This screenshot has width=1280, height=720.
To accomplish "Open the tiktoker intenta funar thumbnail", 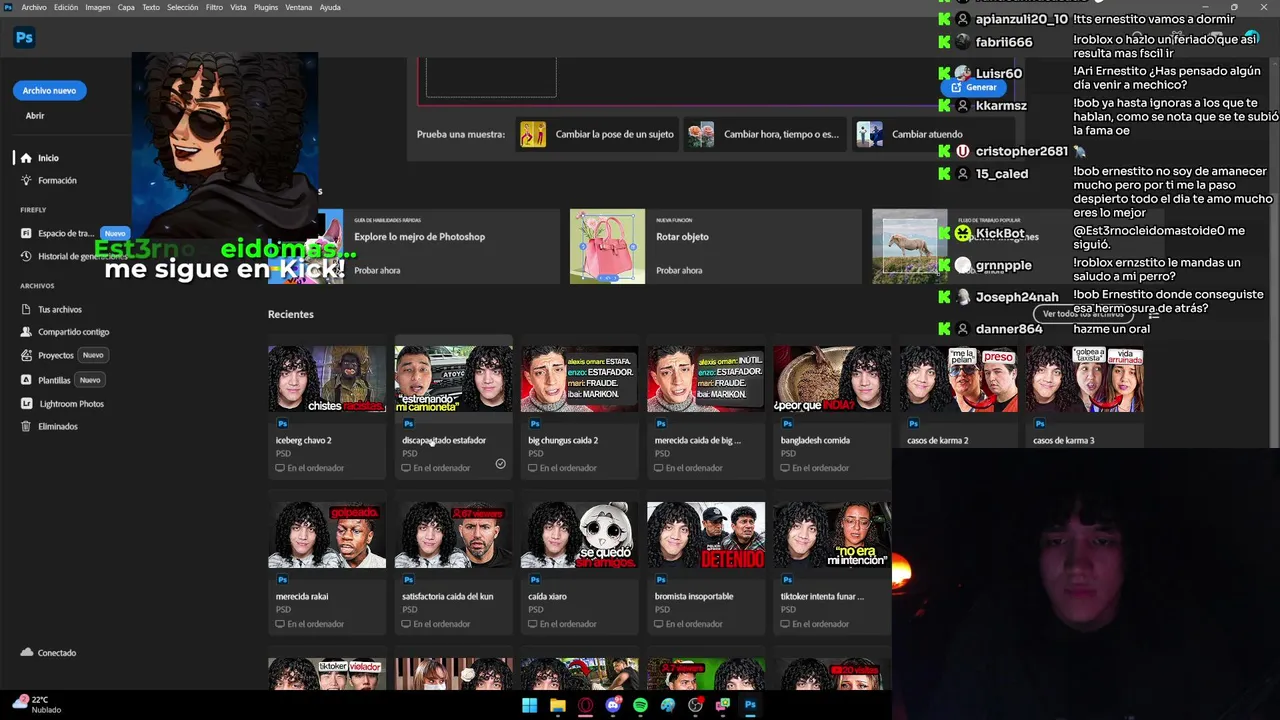I will 832,535.
